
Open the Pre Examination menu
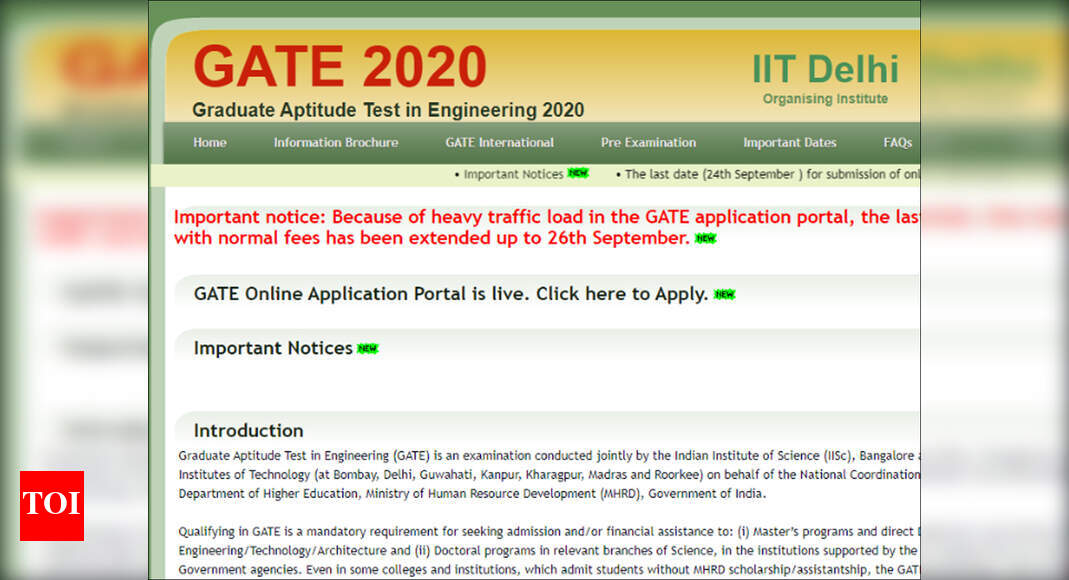pyautogui.click(x=648, y=142)
